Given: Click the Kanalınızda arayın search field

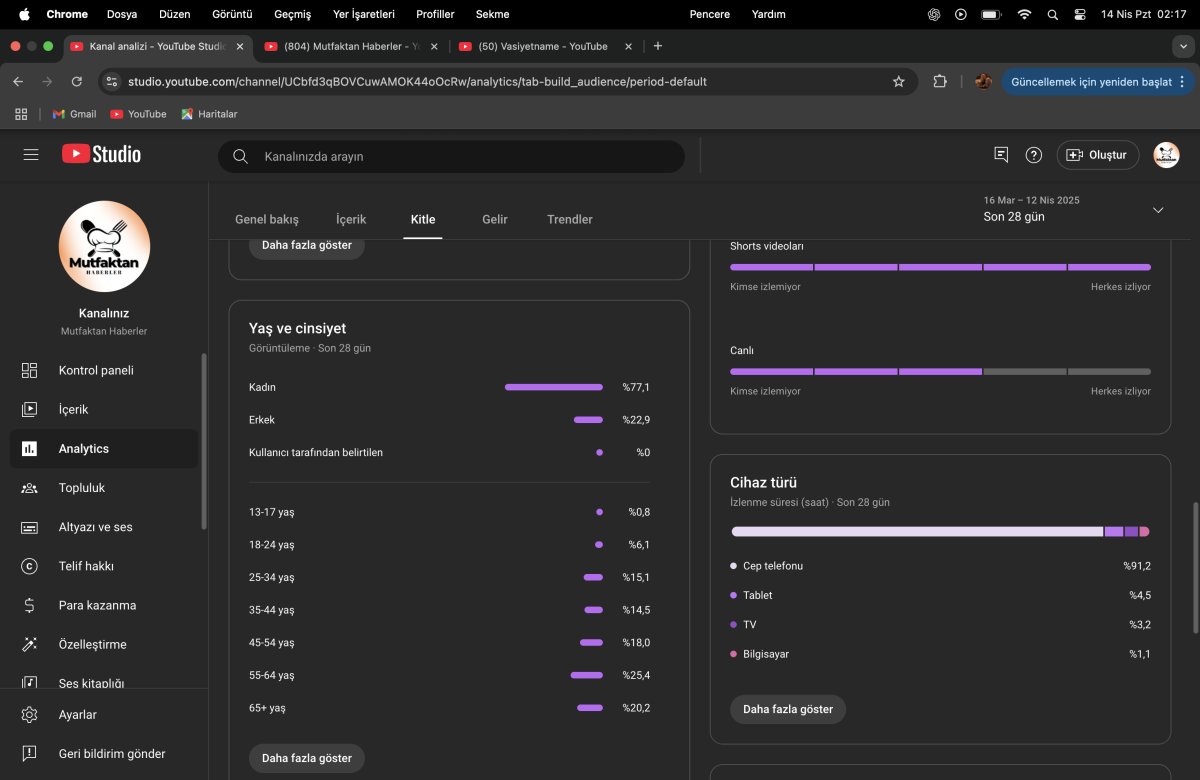Looking at the screenshot, I should pyautogui.click(x=452, y=156).
